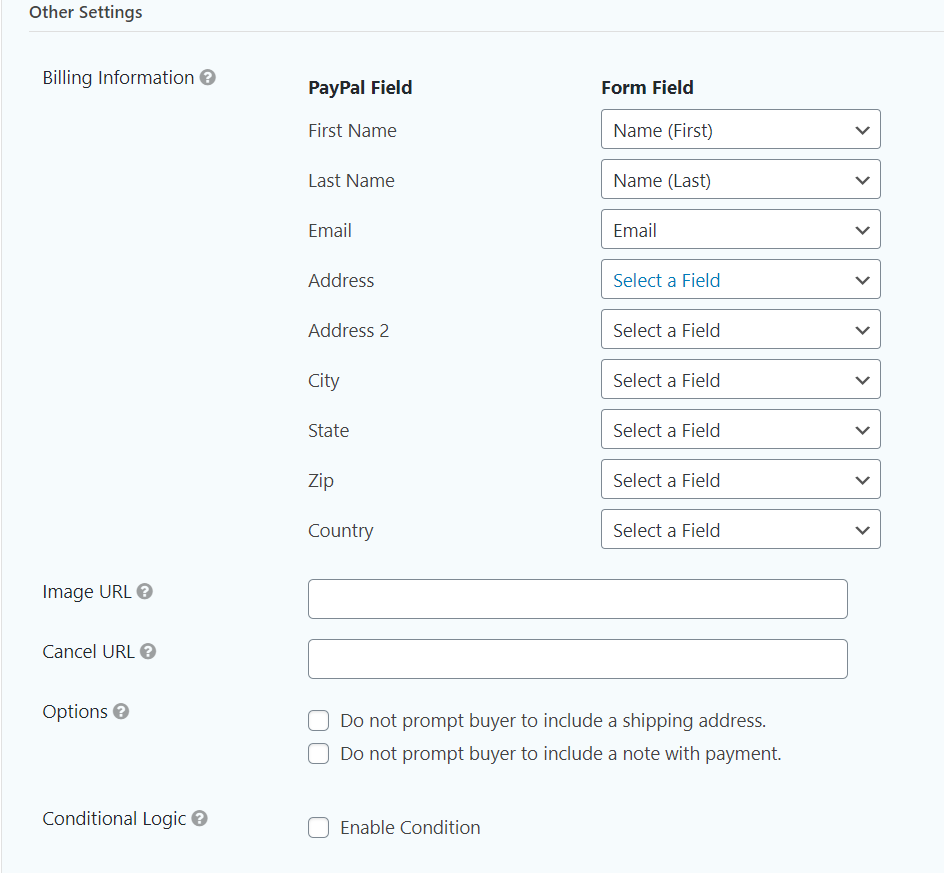The image size is (944, 873).
Task: Click into the Image URL text box
Action: click(577, 599)
